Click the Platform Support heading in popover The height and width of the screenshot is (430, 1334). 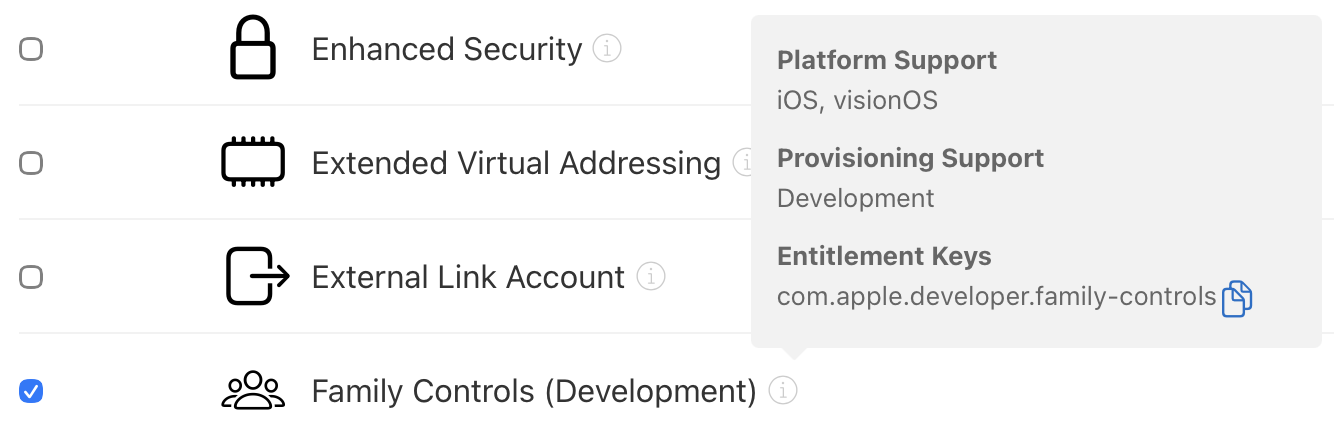coord(887,60)
